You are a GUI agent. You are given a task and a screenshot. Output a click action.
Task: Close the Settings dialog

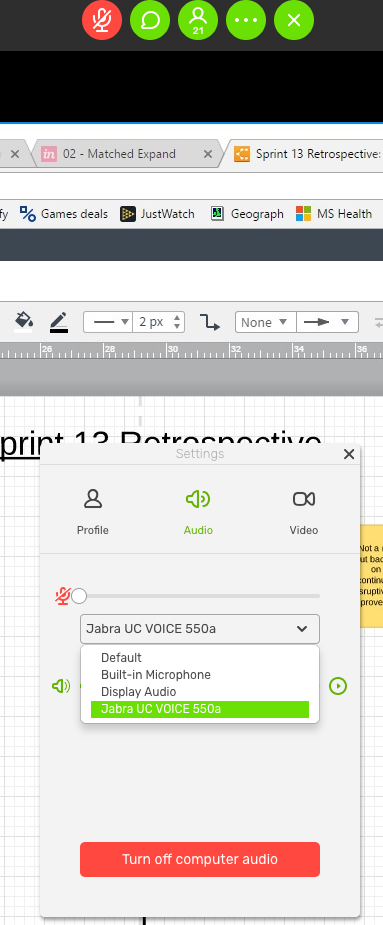[x=349, y=454]
